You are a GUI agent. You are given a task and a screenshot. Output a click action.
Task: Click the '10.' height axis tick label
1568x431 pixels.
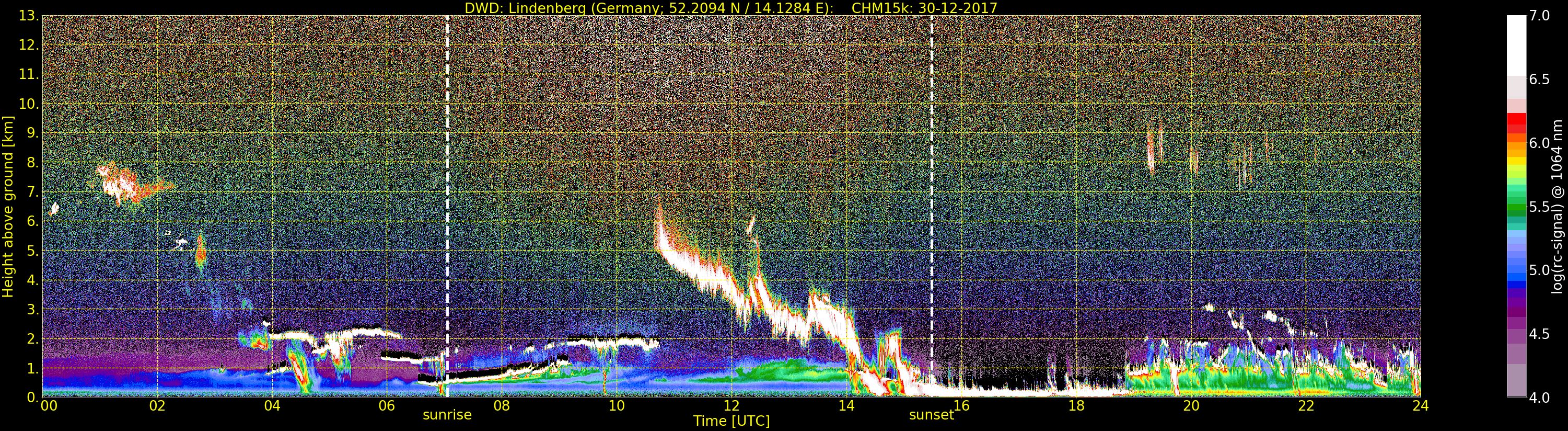point(29,104)
